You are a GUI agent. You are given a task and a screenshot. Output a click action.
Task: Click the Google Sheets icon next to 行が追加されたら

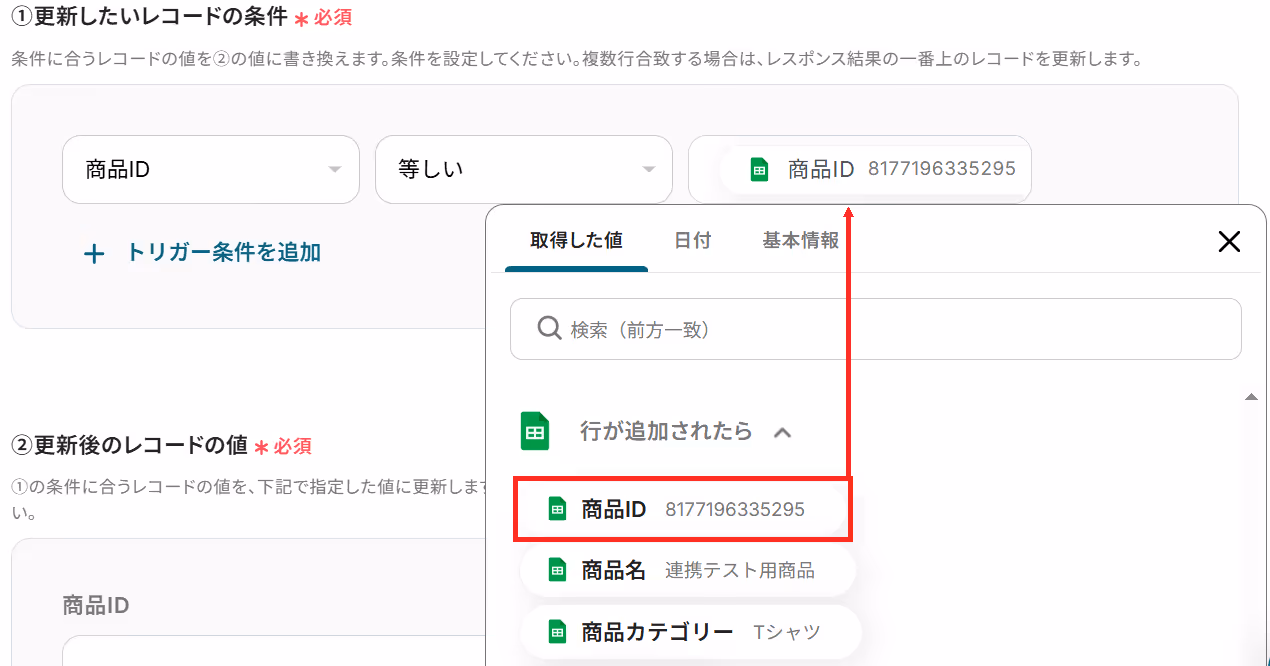click(535, 431)
